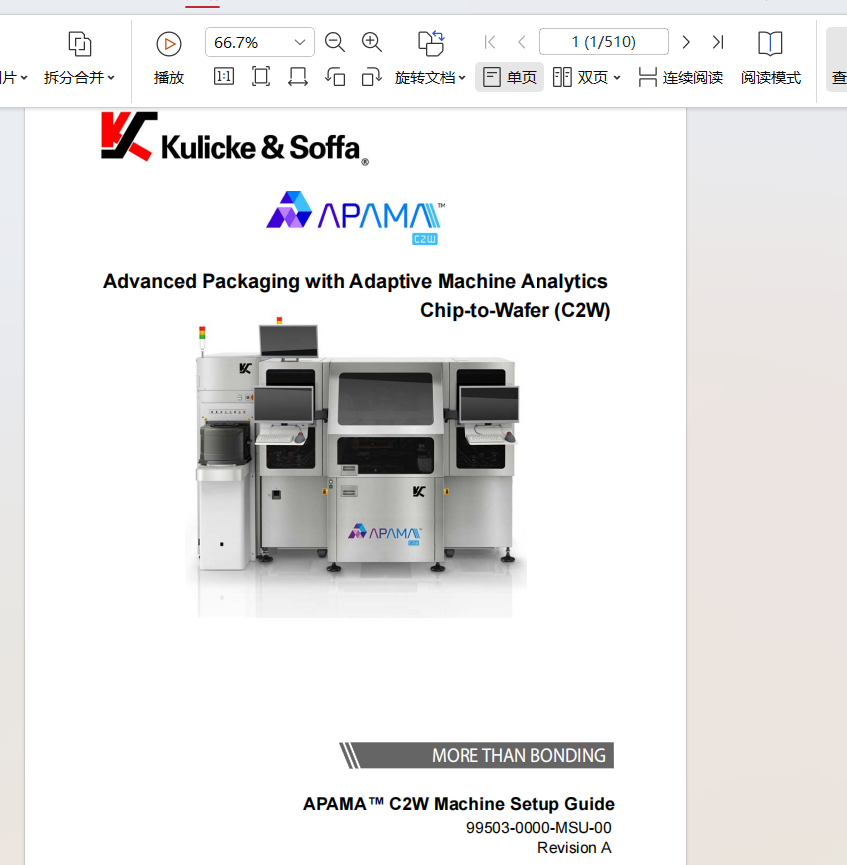Click 'Chip-to-Wafer (C2W)' heading

coord(515,311)
